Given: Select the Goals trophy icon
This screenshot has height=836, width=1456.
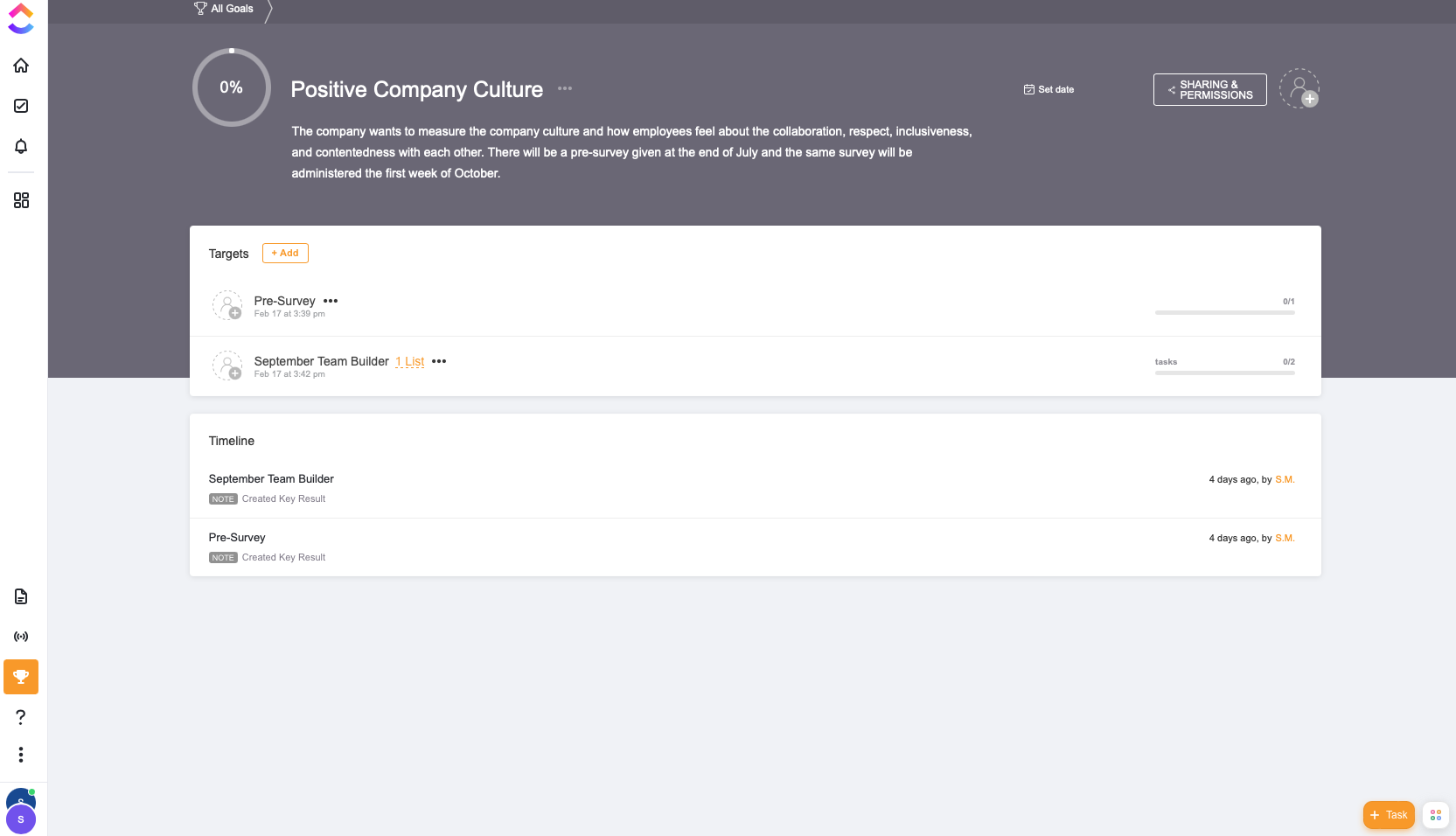Looking at the screenshot, I should pos(21,677).
